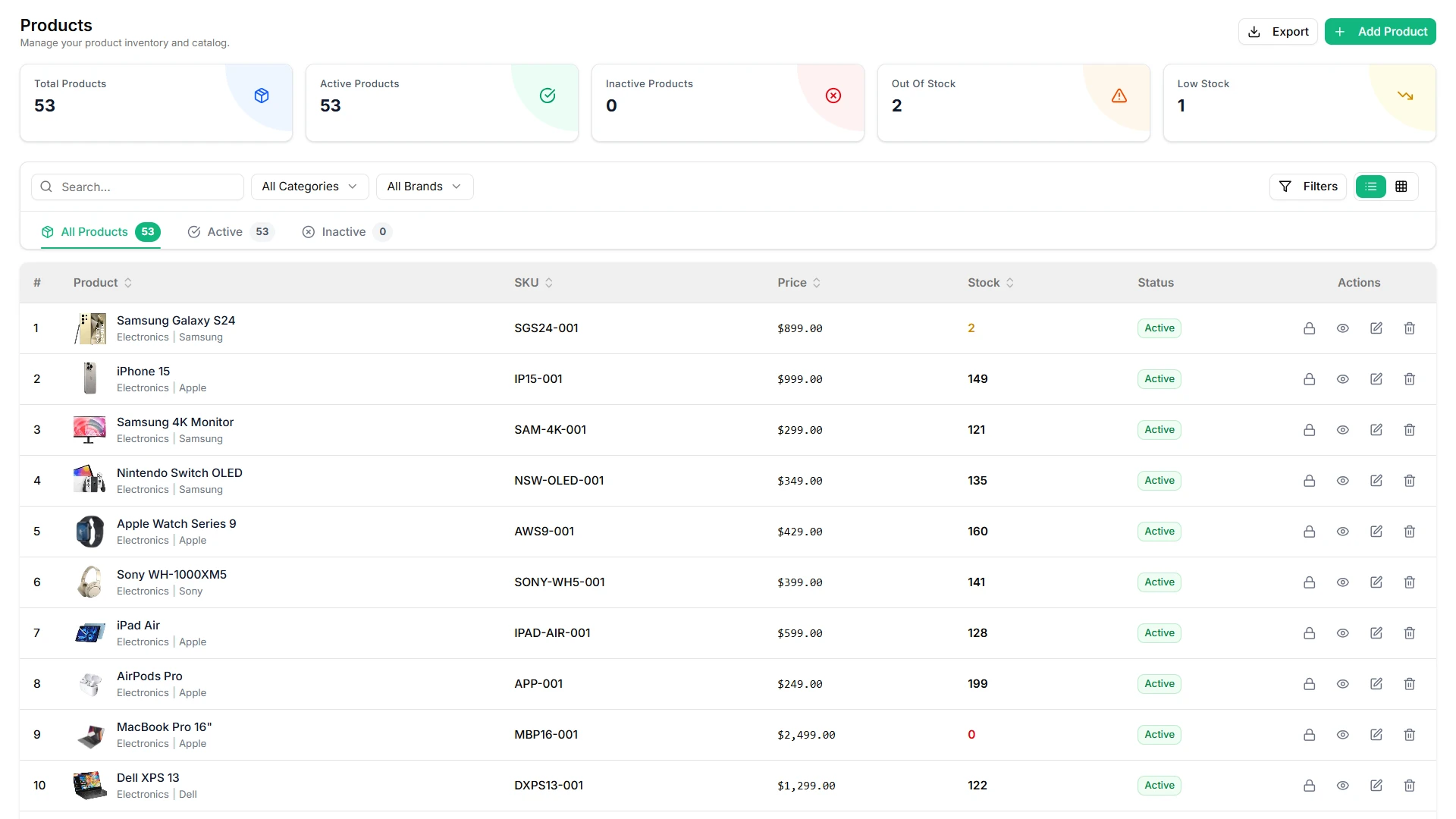The height and width of the screenshot is (819, 1456).
Task: Click the Samsung Galaxy S24 thumbnail
Action: coord(90,328)
